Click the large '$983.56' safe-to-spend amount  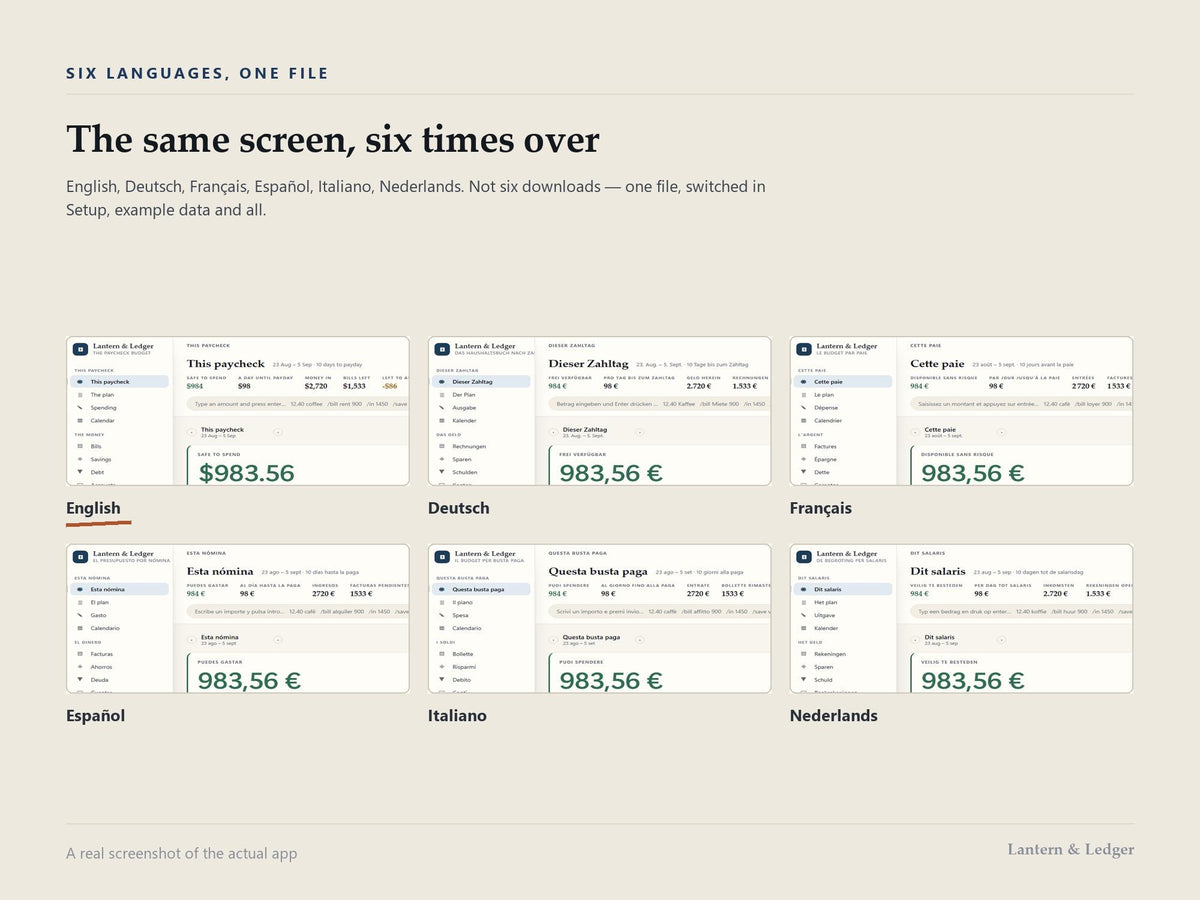click(247, 473)
